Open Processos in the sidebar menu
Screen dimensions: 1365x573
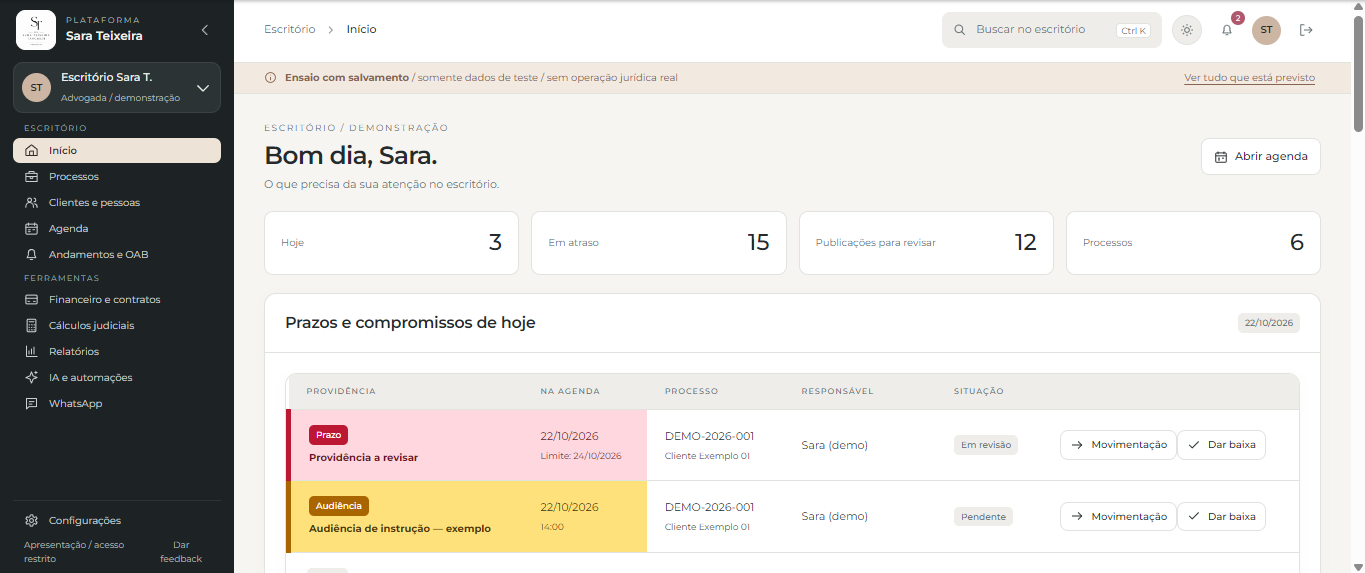(x=117, y=177)
